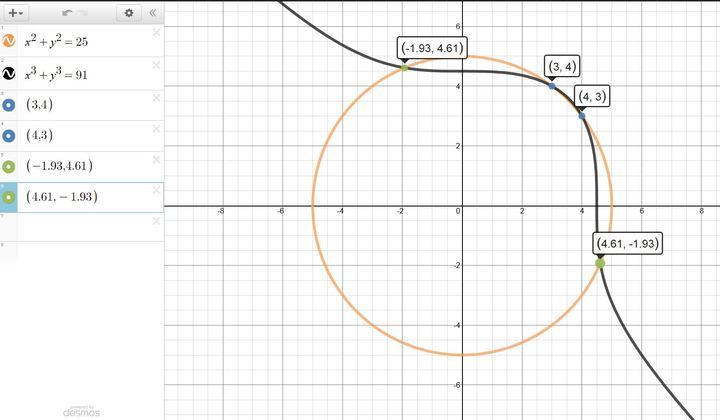Click the Desmos logo link
The image size is (720, 420).
(82, 410)
